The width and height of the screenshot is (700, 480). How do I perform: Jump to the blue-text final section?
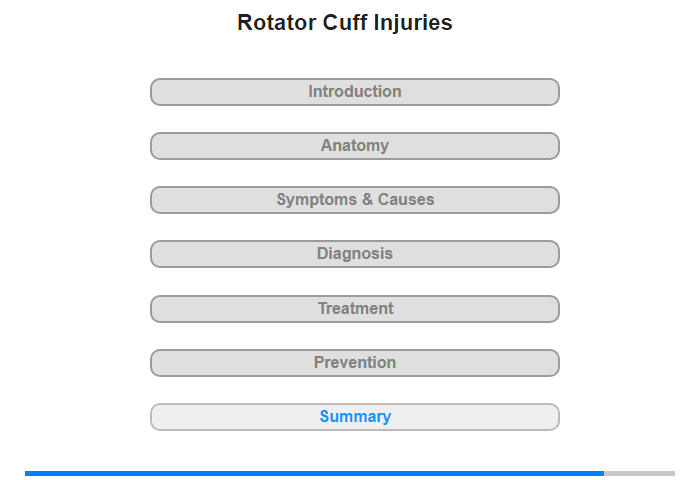(x=355, y=417)
